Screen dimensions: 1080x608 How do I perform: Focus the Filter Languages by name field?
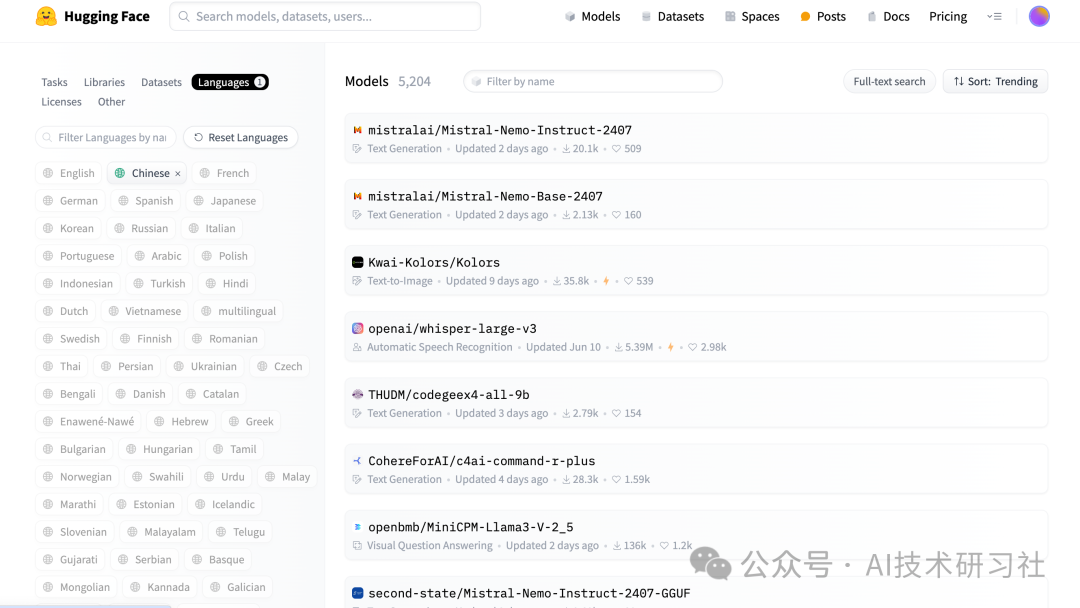click(x=106, y=137)
